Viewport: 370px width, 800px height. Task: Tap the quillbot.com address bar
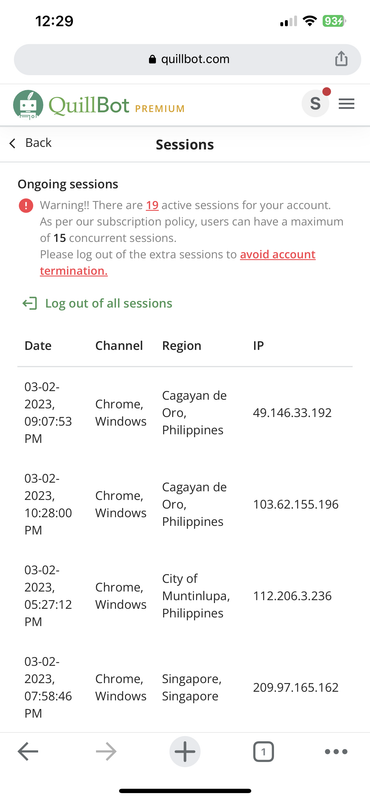[x=187, y=59]
